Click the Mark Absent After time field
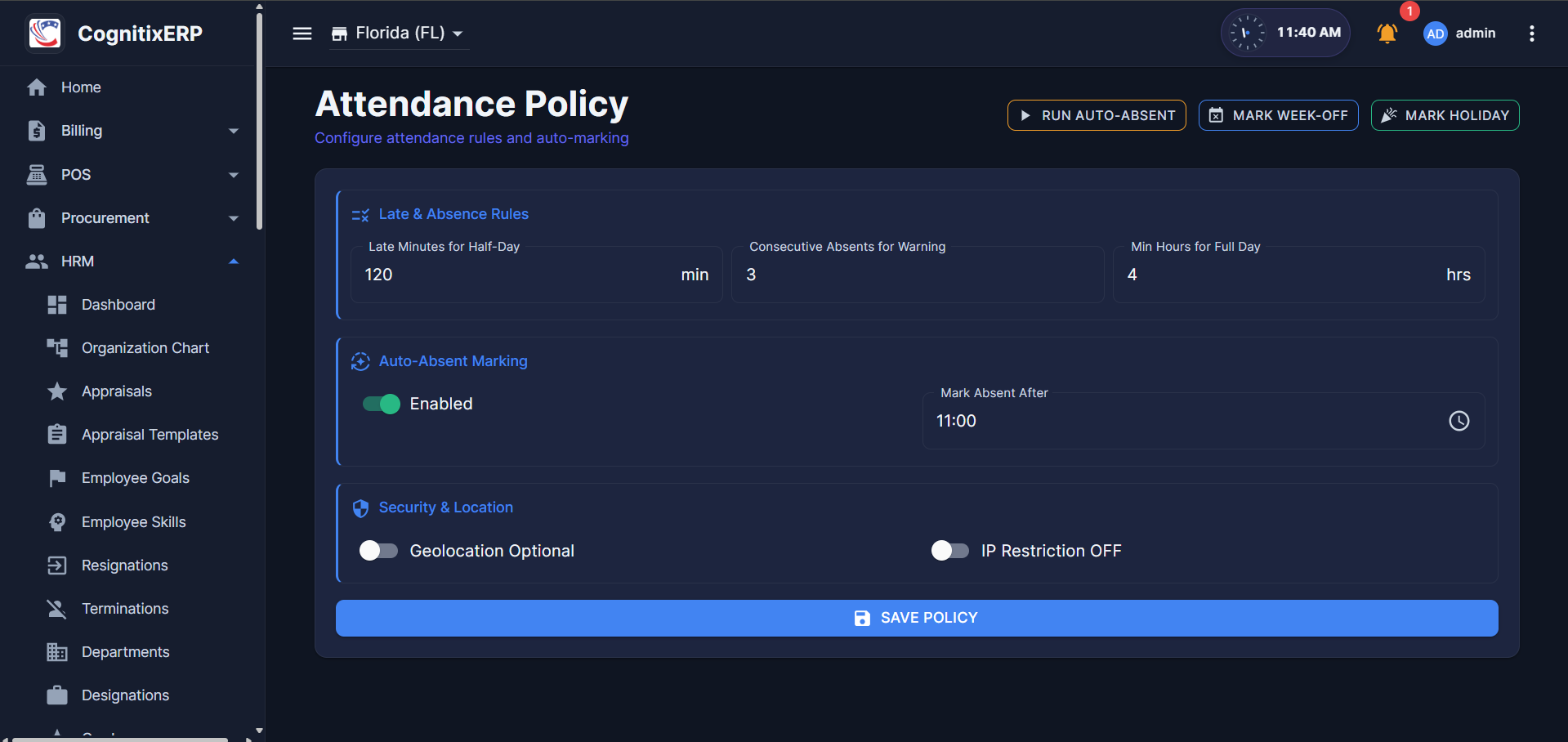1568x742 pixels. click(x=1204, y=421)
